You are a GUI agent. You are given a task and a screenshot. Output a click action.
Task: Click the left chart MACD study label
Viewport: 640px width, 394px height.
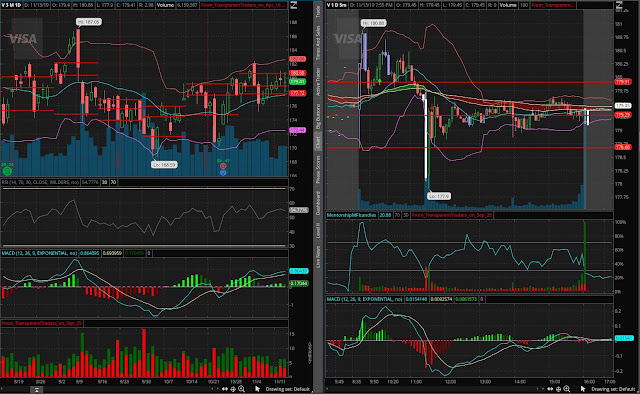tap(39, 253)
